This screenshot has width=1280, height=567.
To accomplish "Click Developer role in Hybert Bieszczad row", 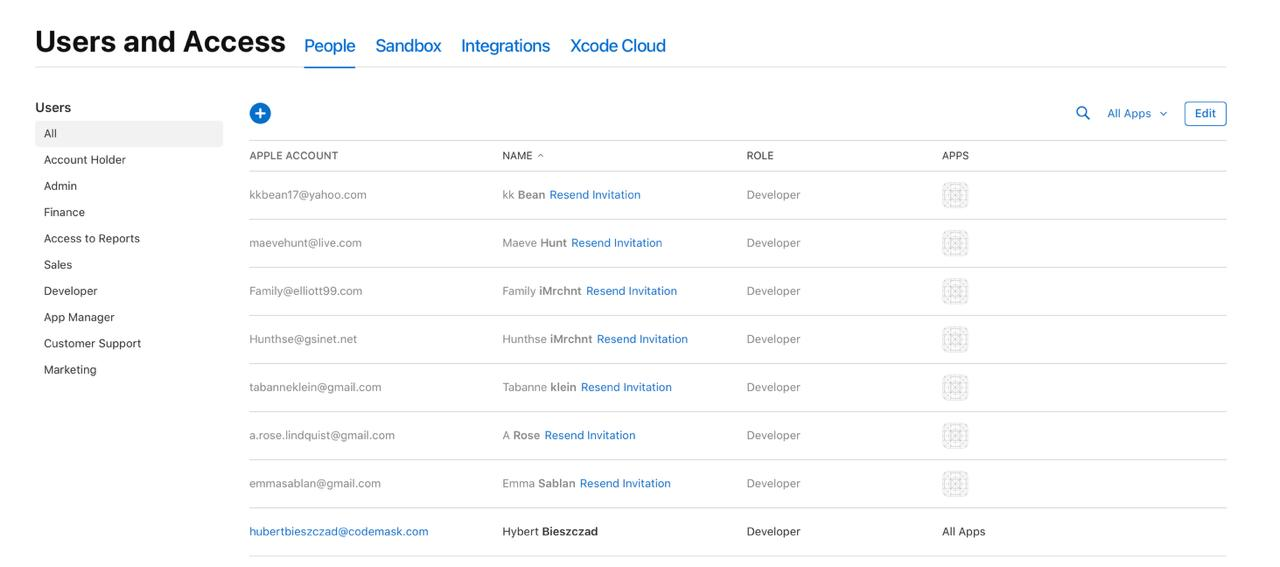I will pyautogui.click(x=773, y=532).
